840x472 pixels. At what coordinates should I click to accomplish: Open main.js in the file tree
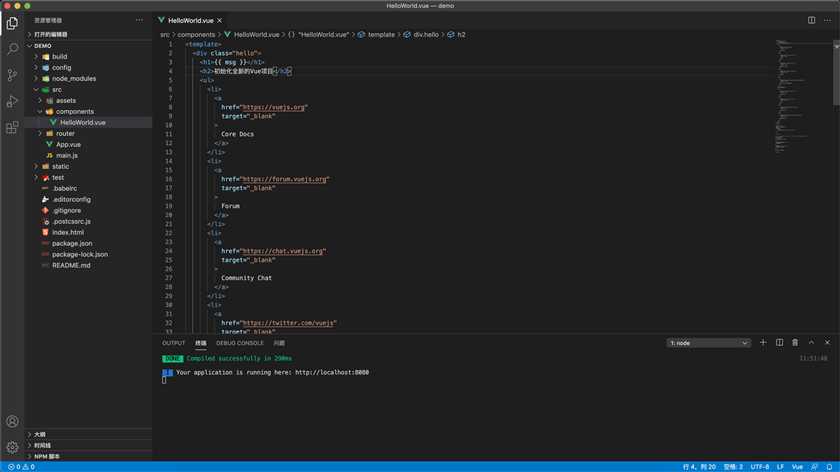tap(66, 155)
